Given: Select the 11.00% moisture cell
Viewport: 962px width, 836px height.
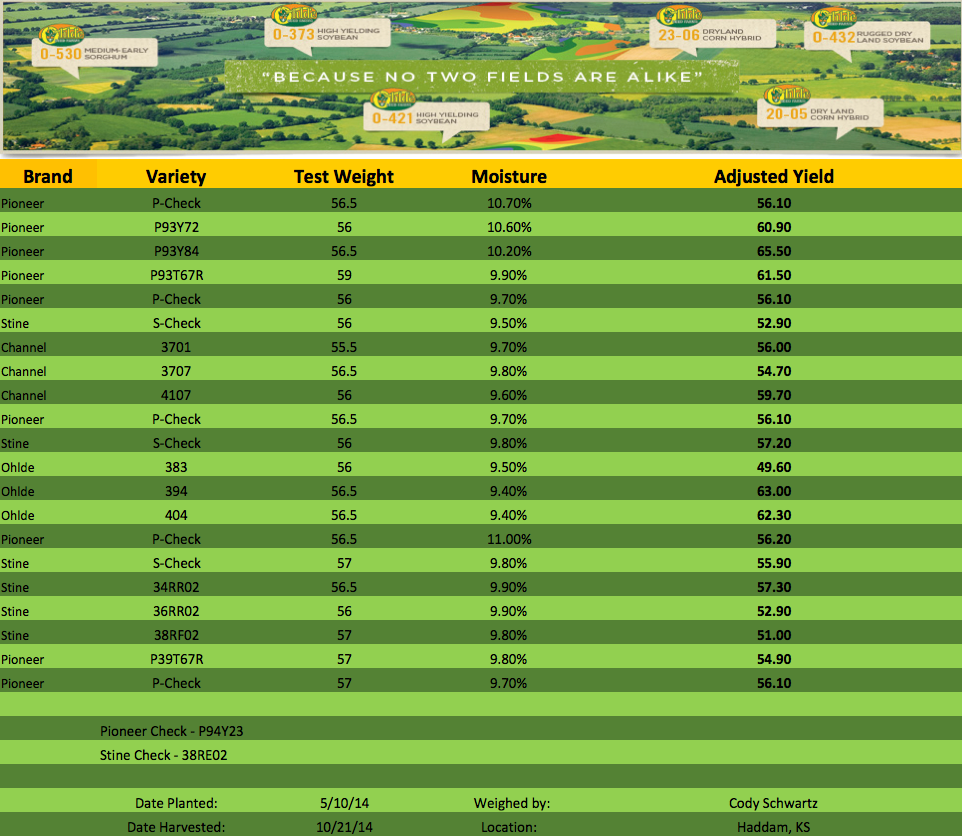Looking at the screenshot, I should point(509,539).
